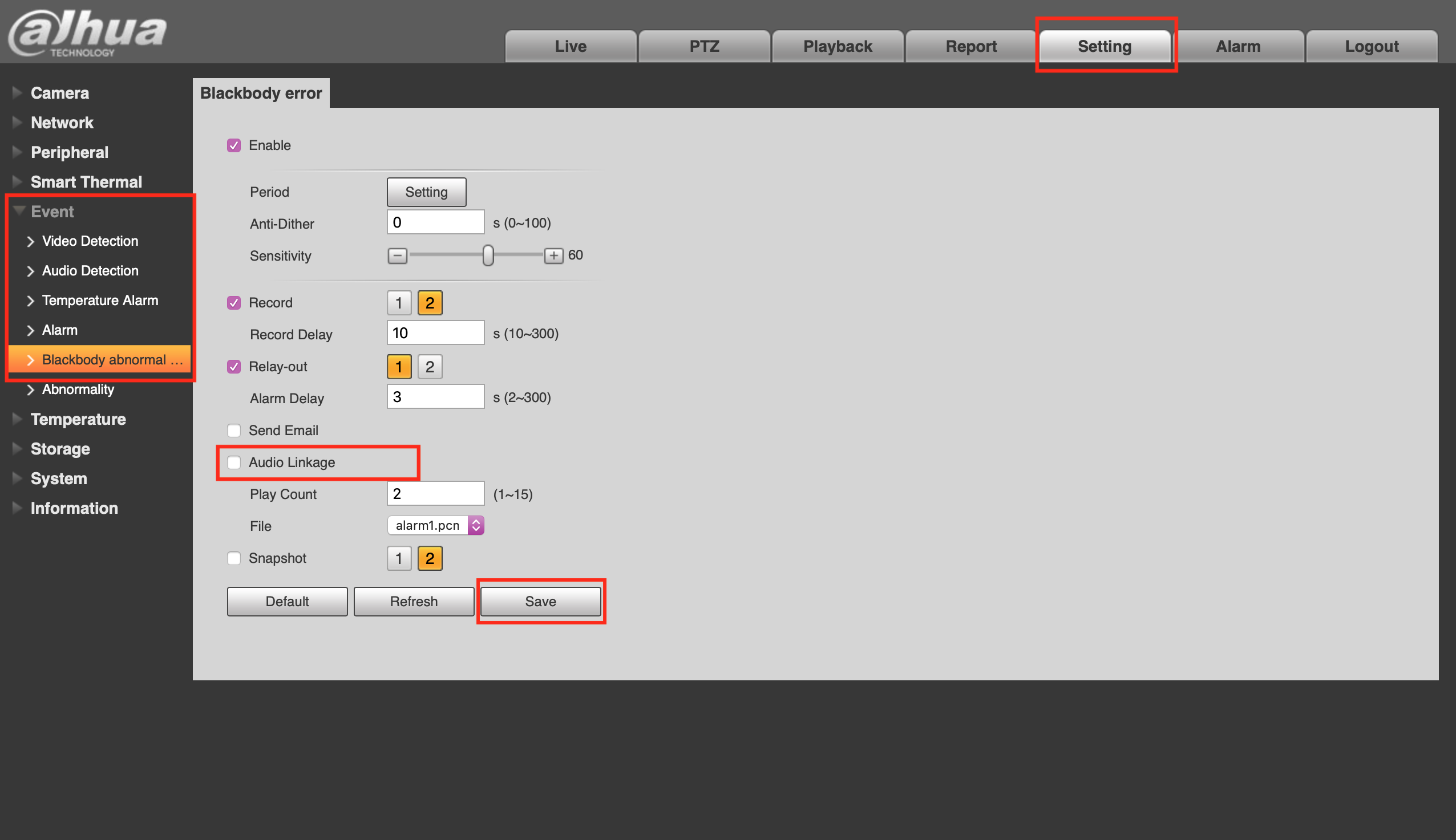Screen dimensions: 1456x840
Task: Expand the Network menu section
Action: pyautogui.click(x=62, y=123)
